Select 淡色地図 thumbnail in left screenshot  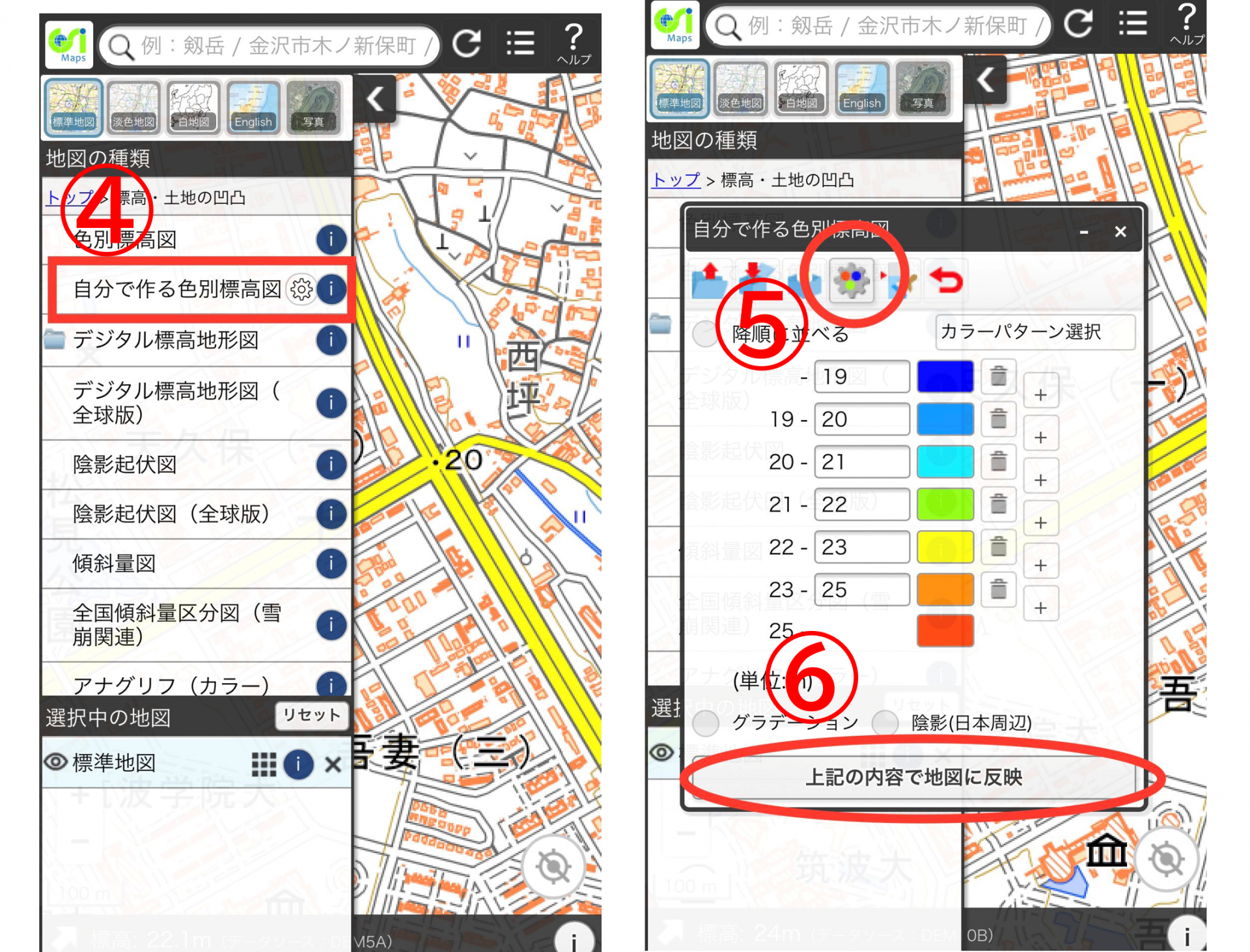click(133, 107)
